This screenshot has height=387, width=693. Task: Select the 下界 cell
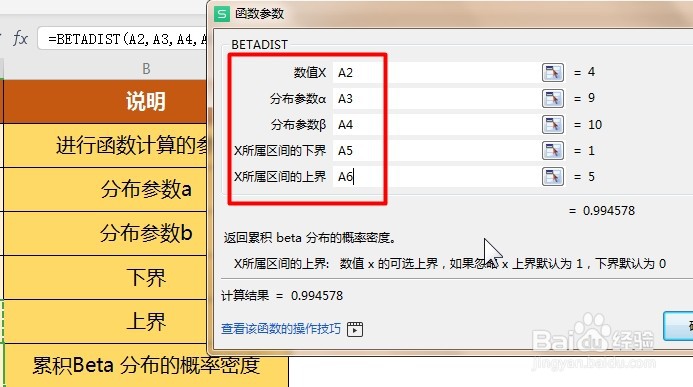coord(105,277)
